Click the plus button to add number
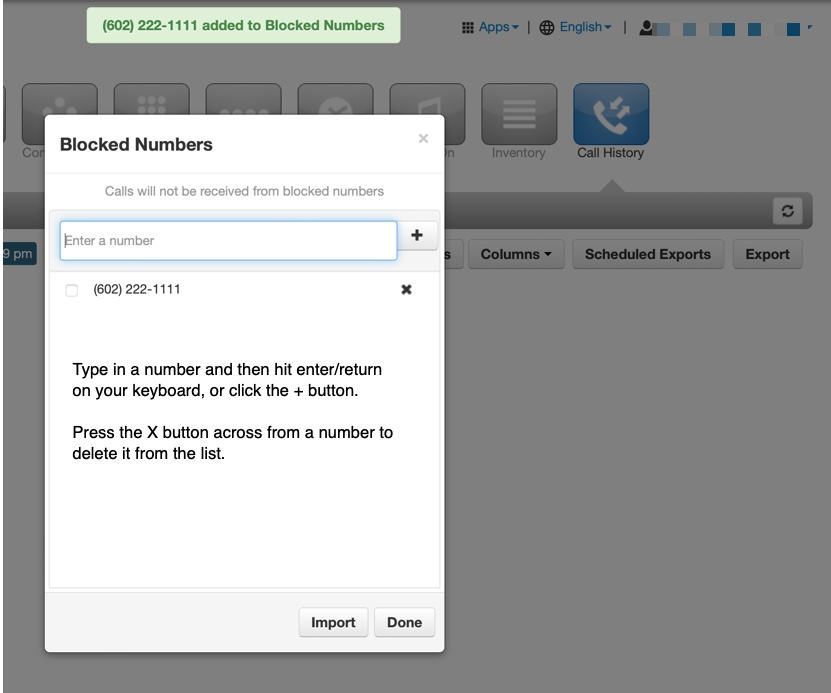This screenshot has height=693, width=831. tap(417, 236)
